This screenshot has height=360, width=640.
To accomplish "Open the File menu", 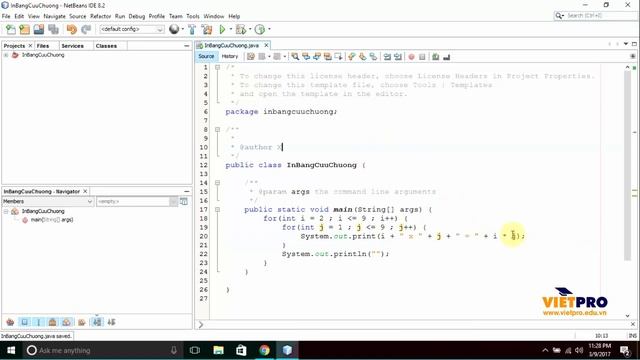I will tap(6, 16).
